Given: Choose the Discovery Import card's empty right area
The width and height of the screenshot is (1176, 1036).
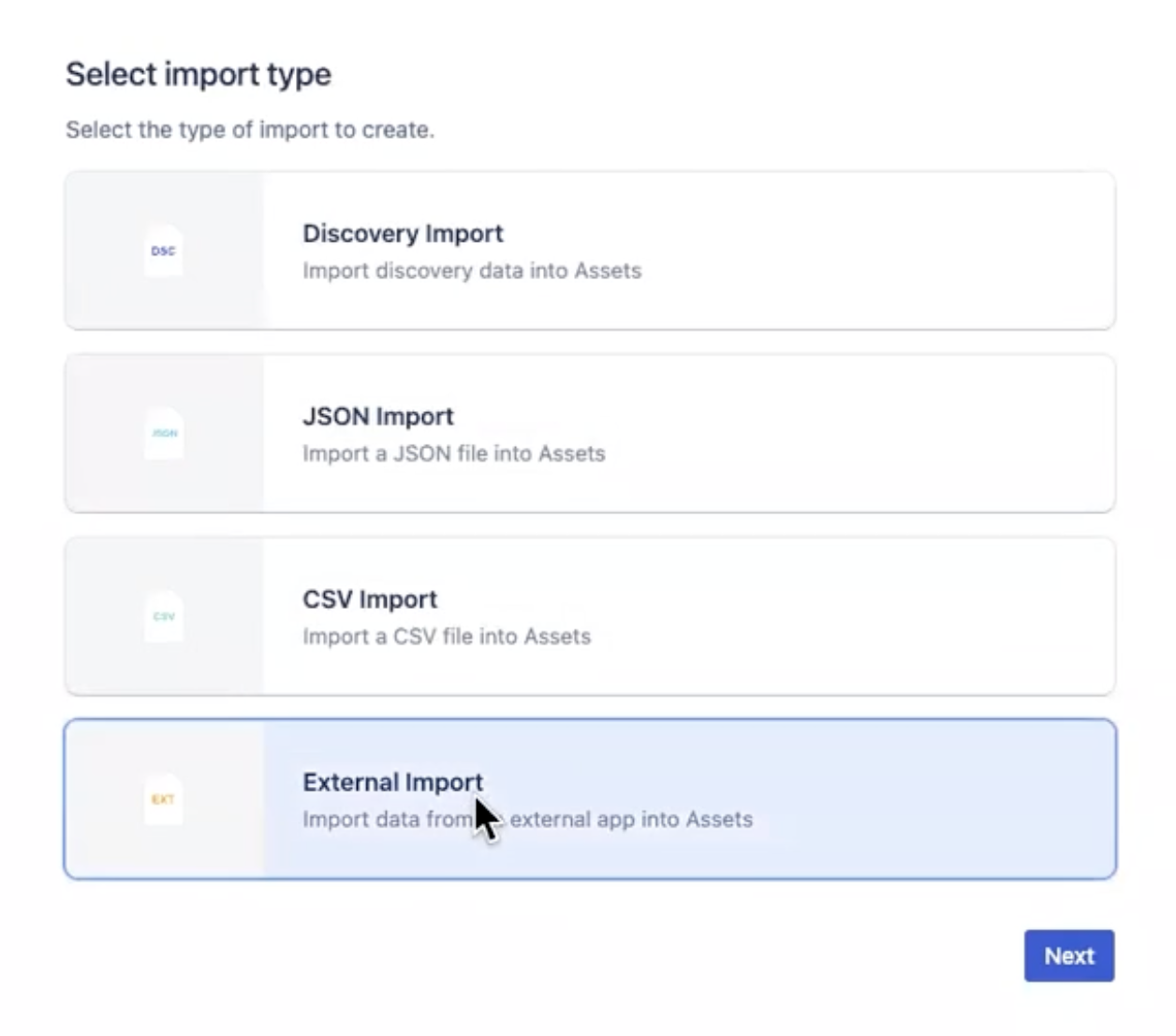Looking at the screenshot, I should [x=889, y=251].
